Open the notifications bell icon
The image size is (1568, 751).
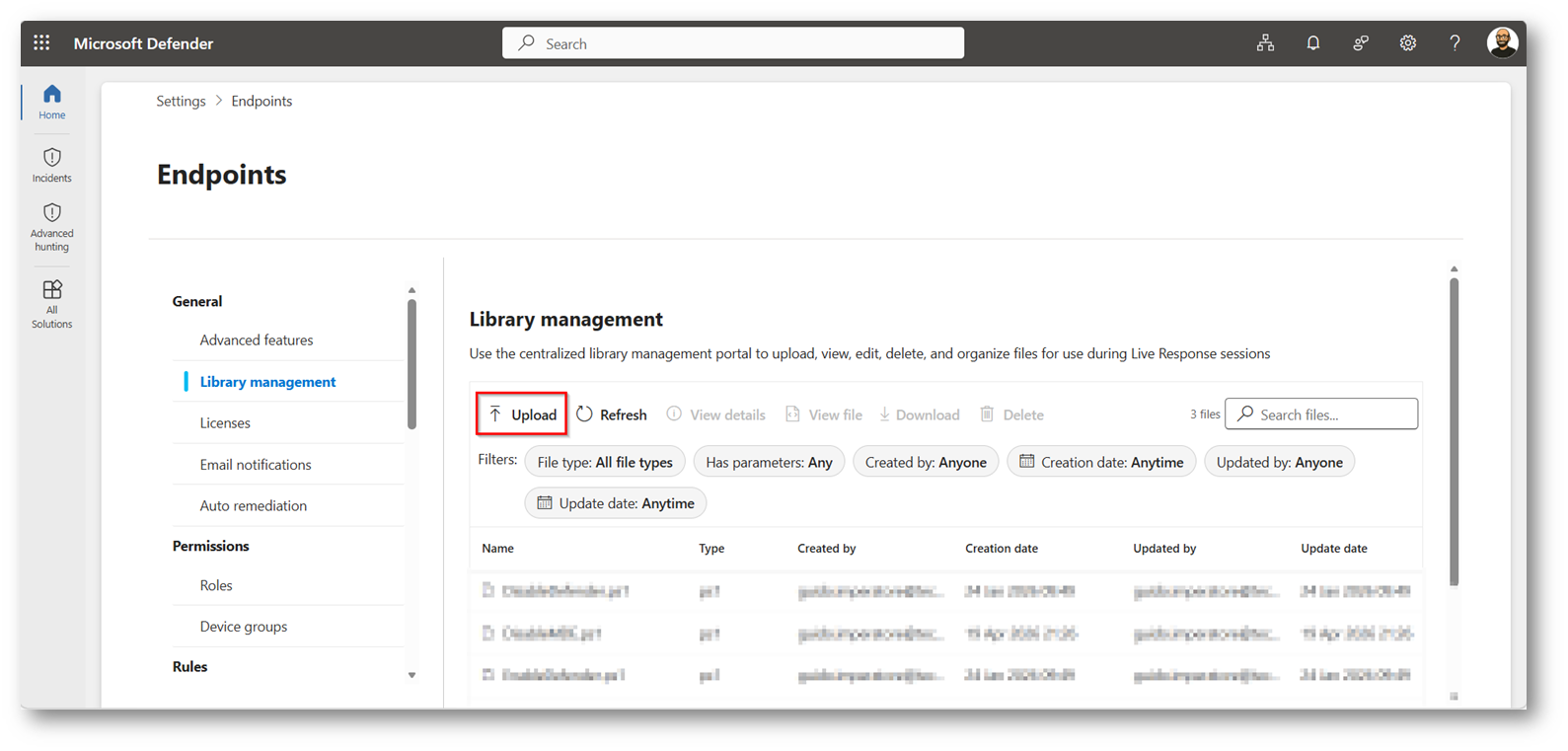(x=1312, y=42)
